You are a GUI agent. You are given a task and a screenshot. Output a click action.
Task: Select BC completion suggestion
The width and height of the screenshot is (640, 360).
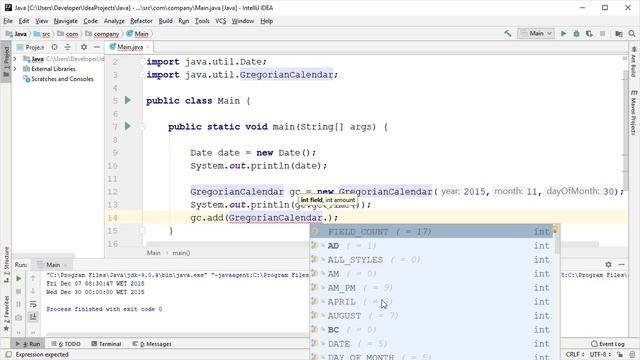(431, 330)
